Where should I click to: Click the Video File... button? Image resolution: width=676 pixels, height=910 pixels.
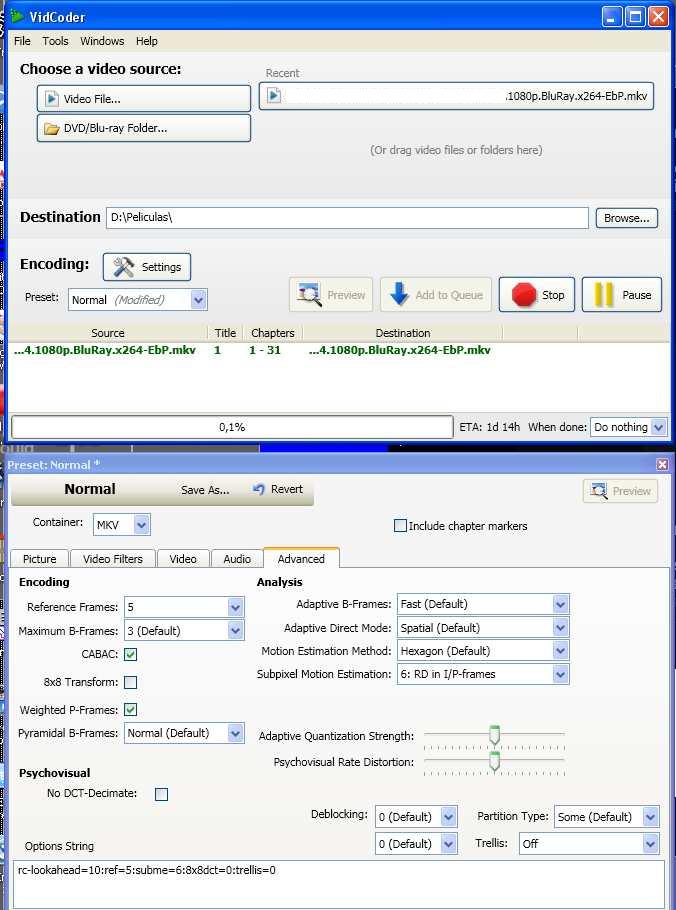pyautogui.click(x=144, y=99)
